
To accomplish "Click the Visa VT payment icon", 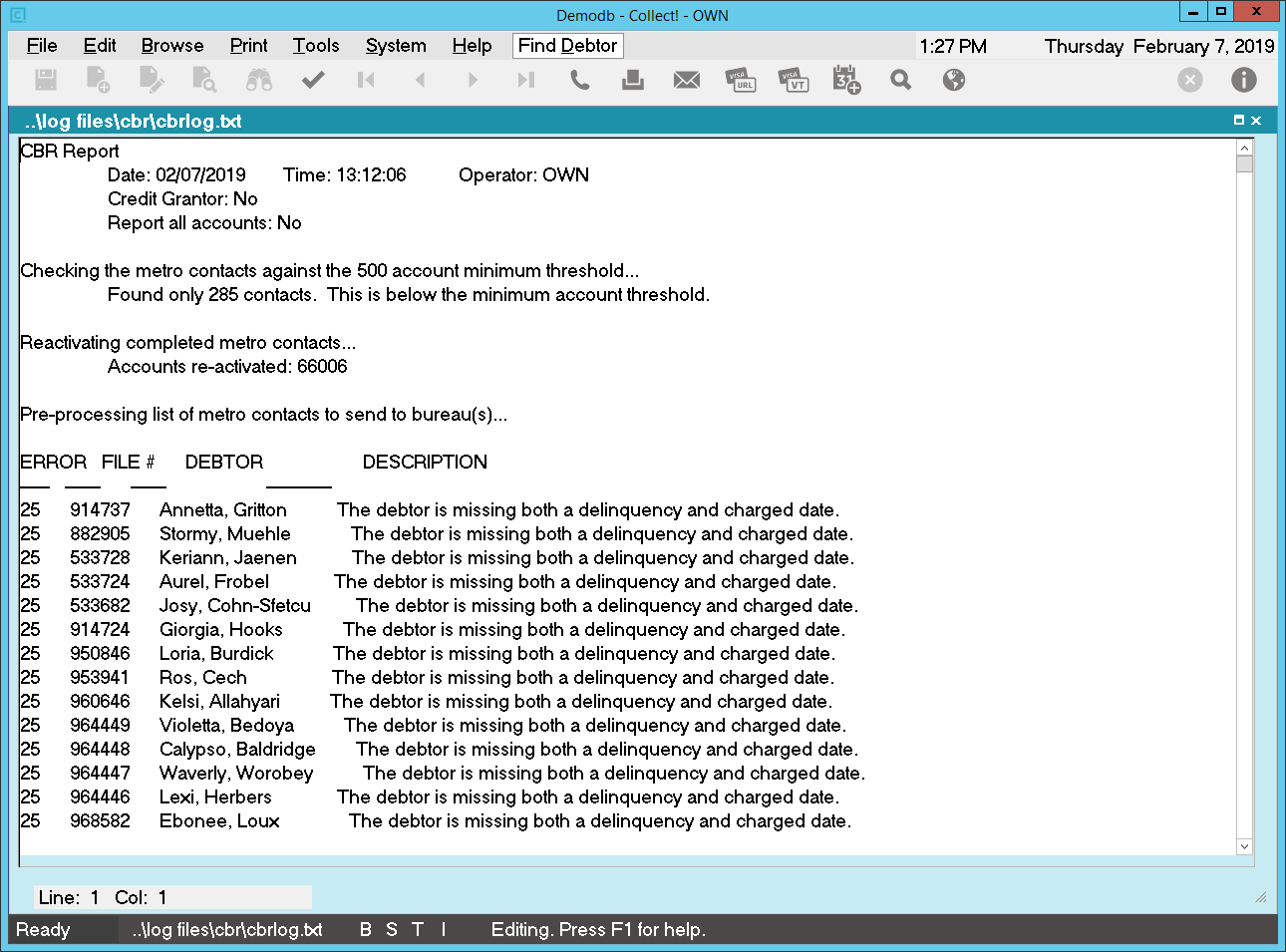I will click(794, 80).
